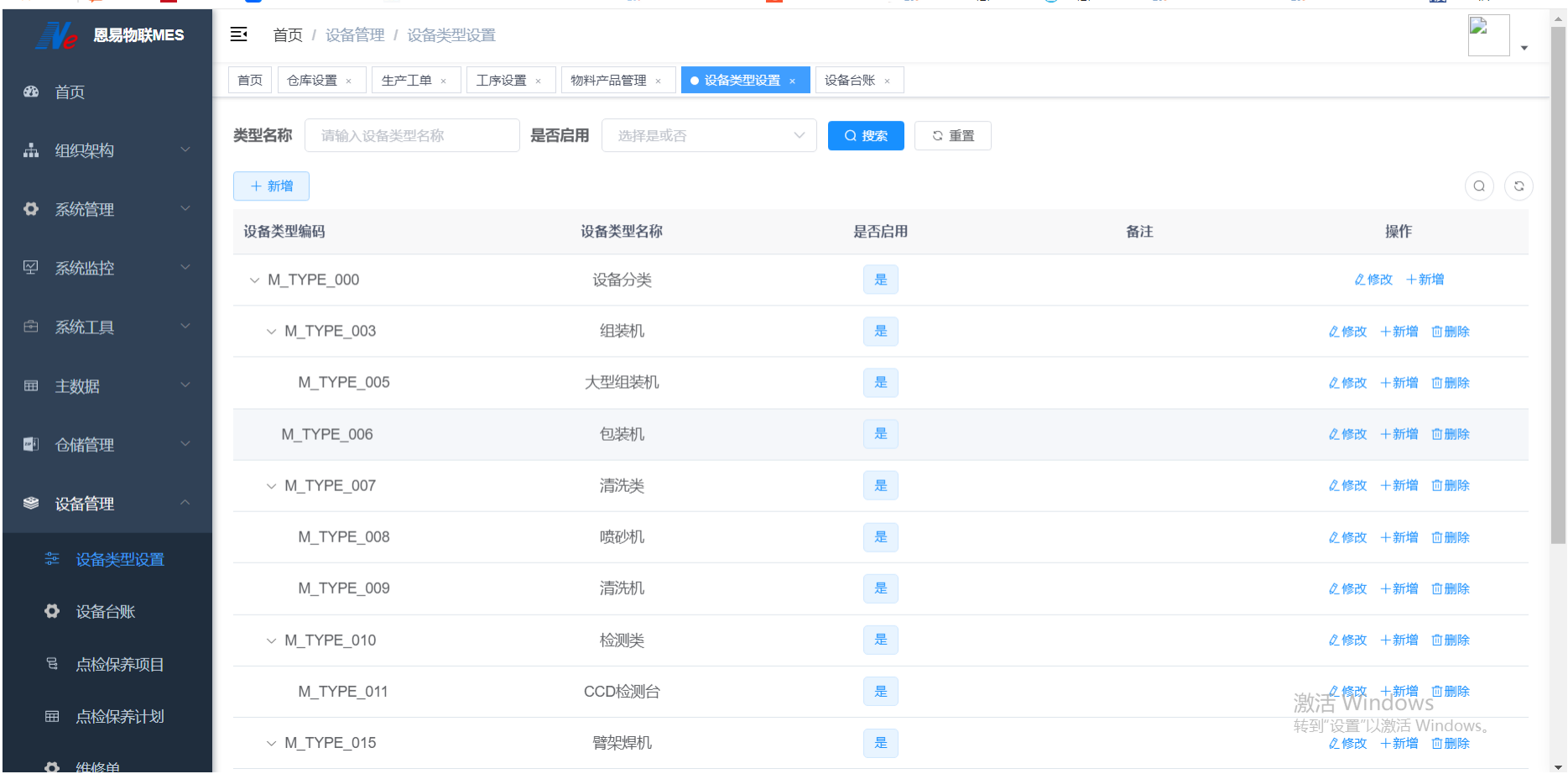
Task: Toggle 是 switch for 包装机 row
Action: [880, 434]
